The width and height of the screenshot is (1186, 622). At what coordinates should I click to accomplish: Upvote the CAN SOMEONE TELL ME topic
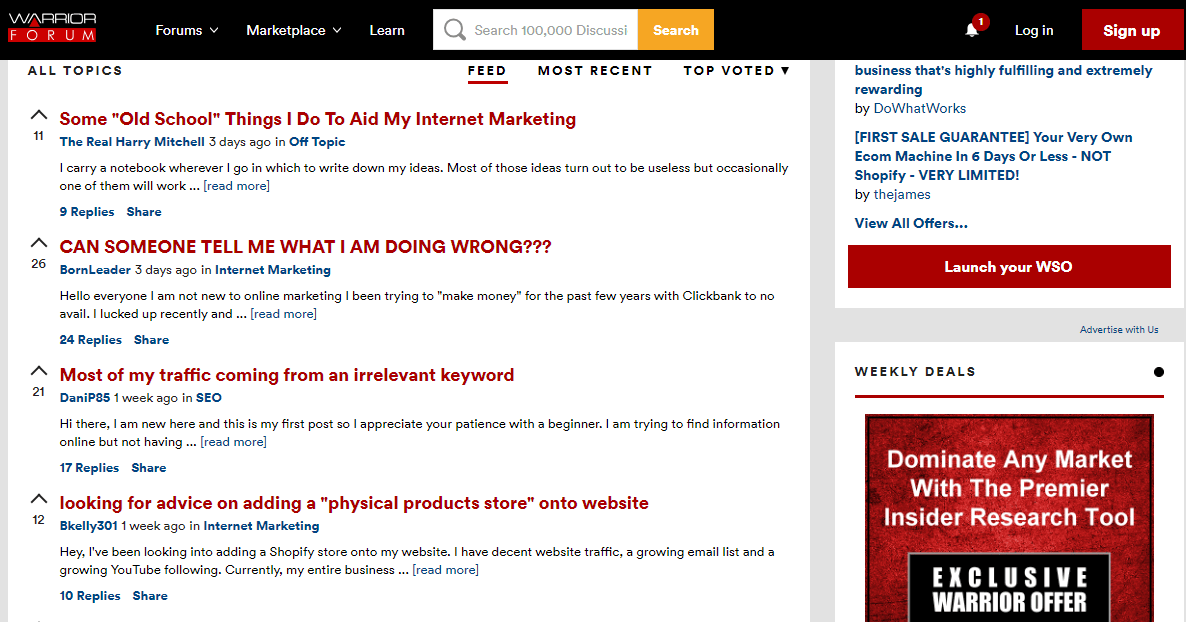pos(39,242)
